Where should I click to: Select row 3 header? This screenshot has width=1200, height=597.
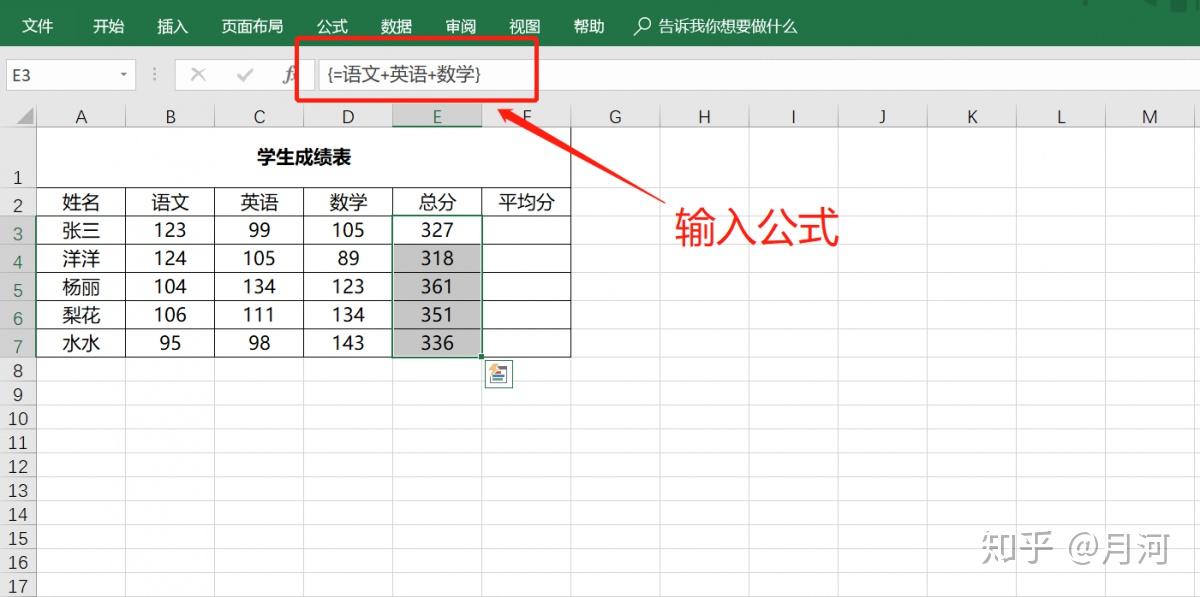click(18, 230)
